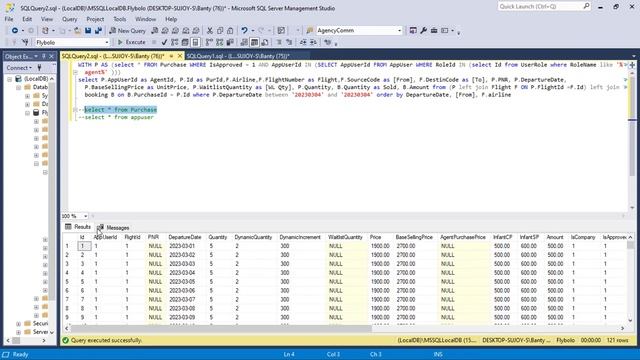Open the Undo history dropdown arrow
The height and width of the screenshot is (360, 640).
point(253,31)
